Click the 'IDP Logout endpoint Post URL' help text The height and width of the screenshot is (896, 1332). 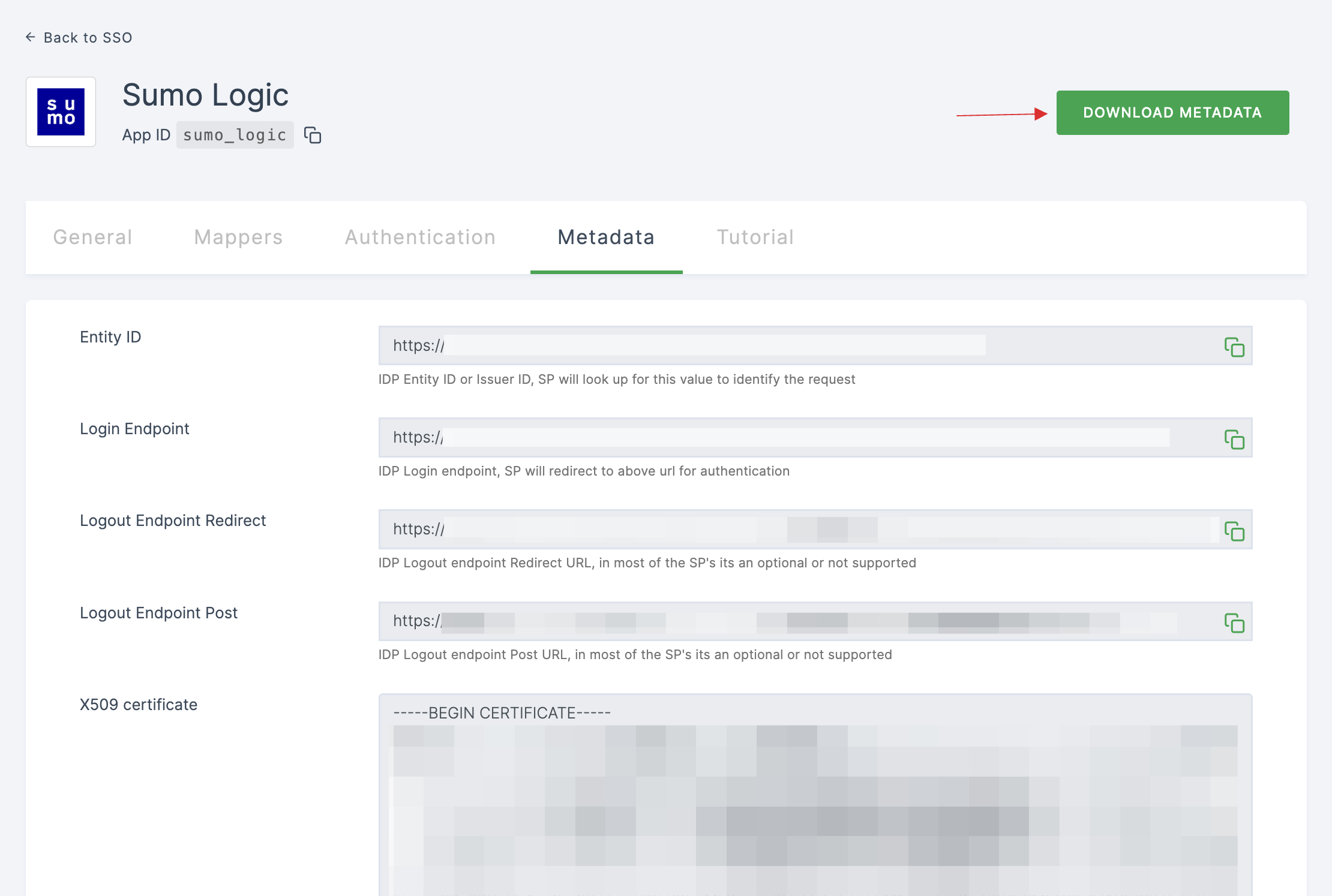coord(635,654)
